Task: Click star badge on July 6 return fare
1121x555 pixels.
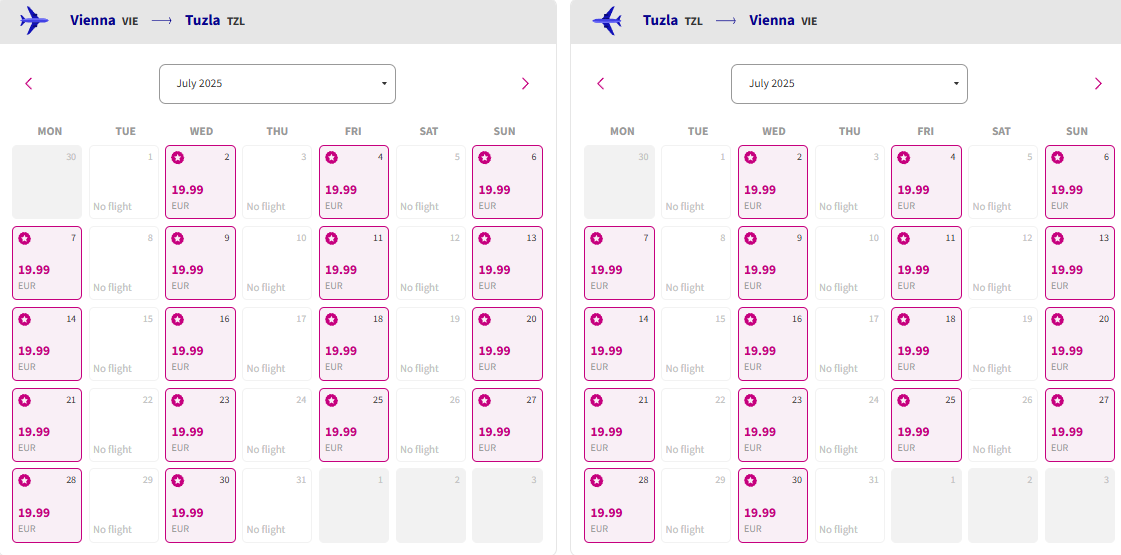Action: click(x=1057, y=157)
